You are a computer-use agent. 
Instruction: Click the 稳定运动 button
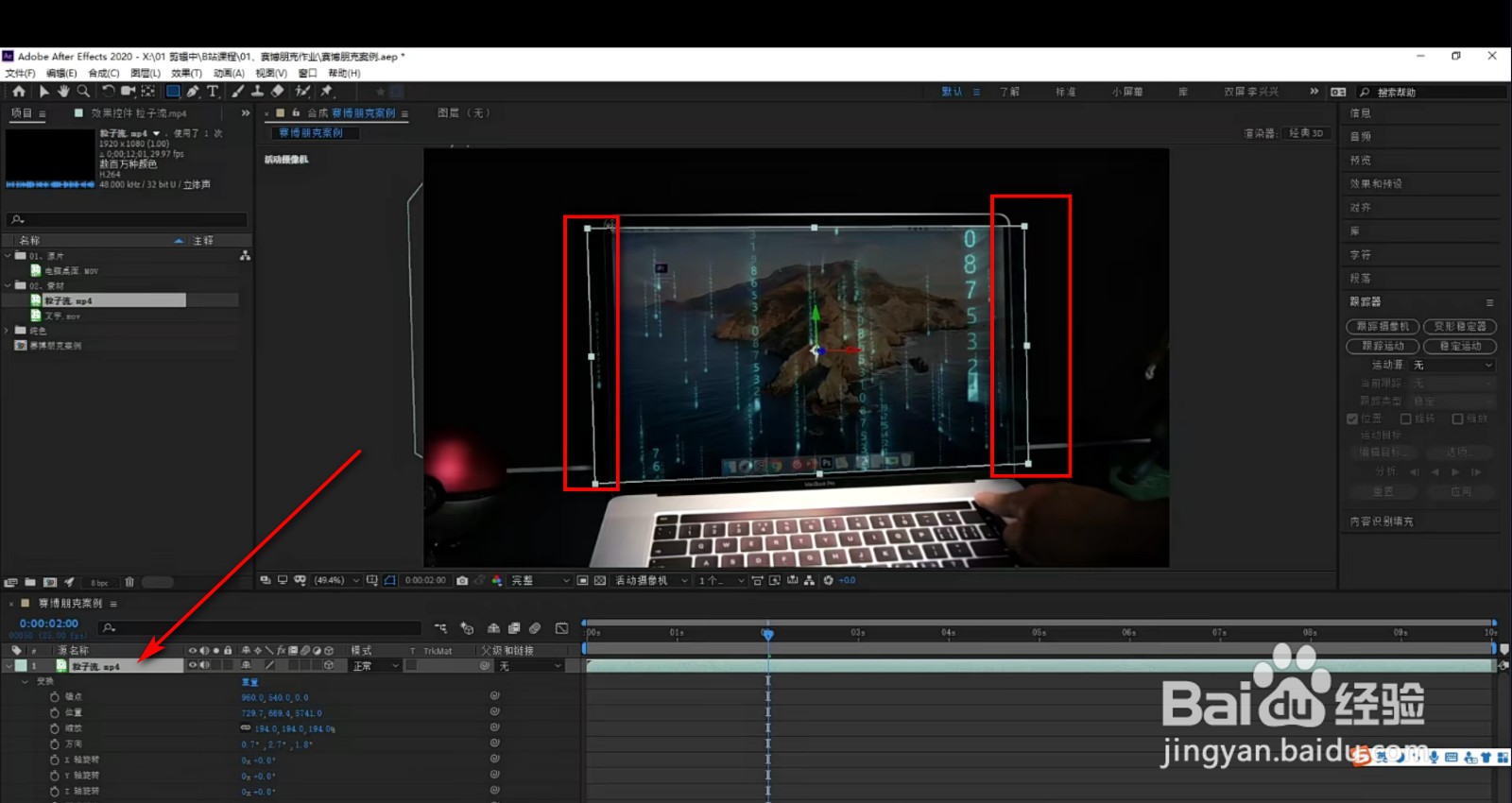pyautogui.click(x=1460, y=347)
